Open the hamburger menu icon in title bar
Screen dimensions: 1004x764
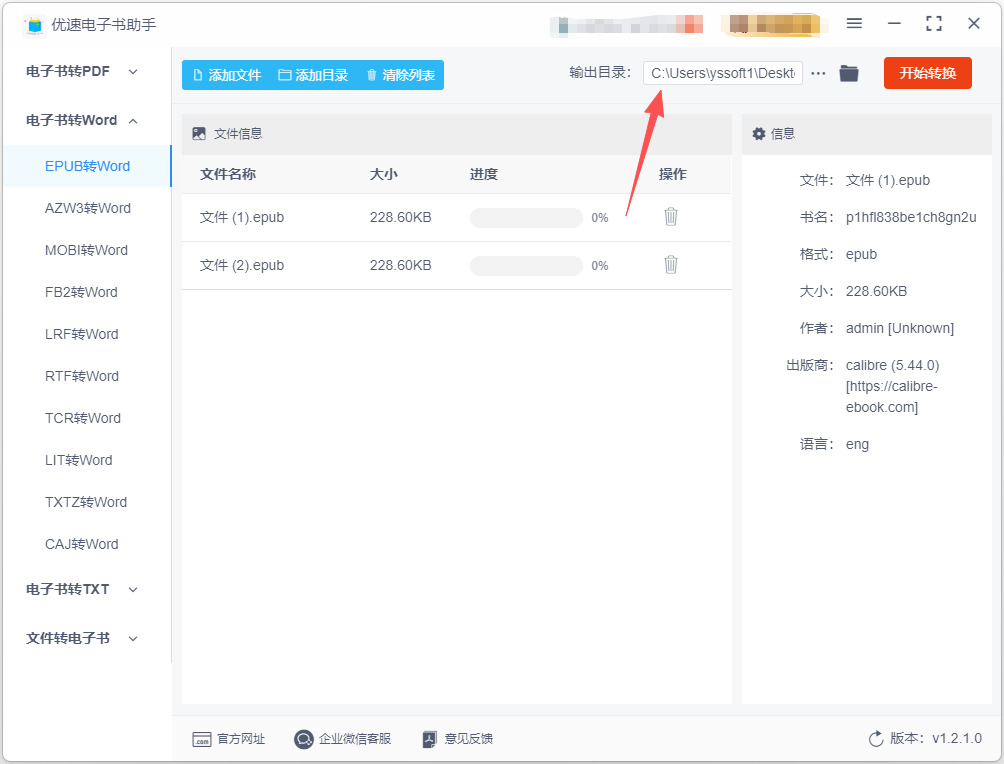point(854,24)
